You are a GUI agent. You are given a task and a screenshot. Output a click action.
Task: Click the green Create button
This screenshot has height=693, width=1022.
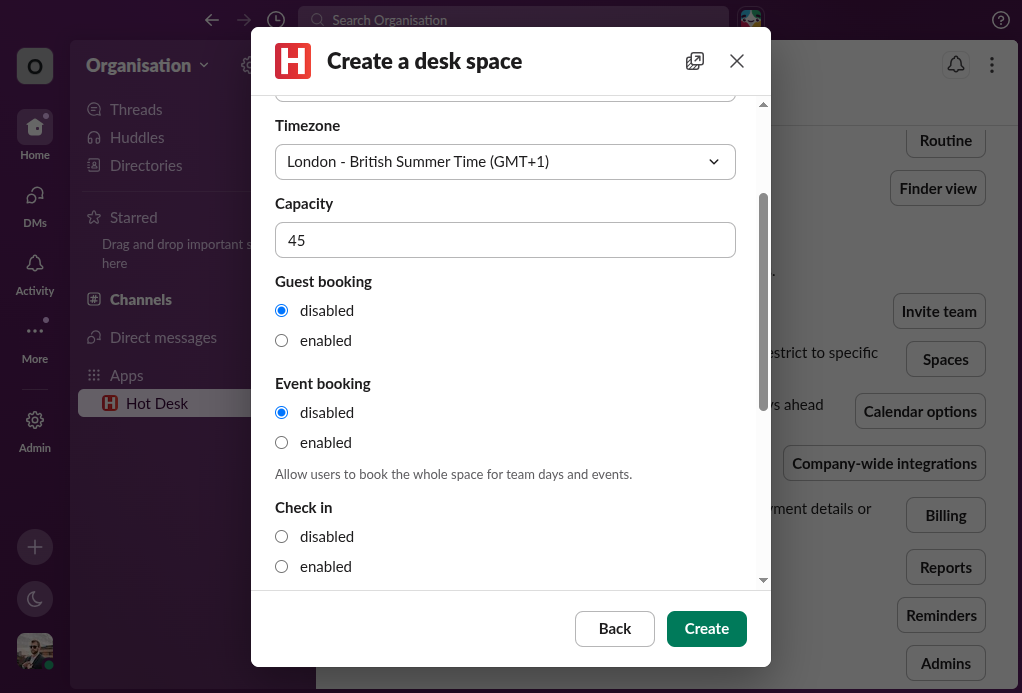[x=707, y=629]
